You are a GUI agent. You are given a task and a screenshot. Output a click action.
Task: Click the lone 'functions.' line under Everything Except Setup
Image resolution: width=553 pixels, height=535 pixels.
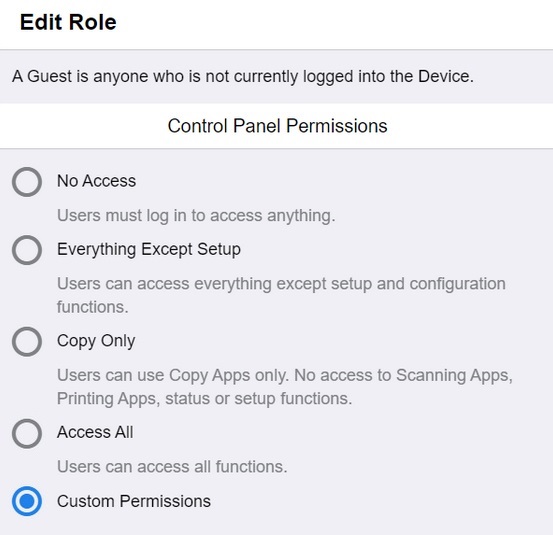(92, 307)
